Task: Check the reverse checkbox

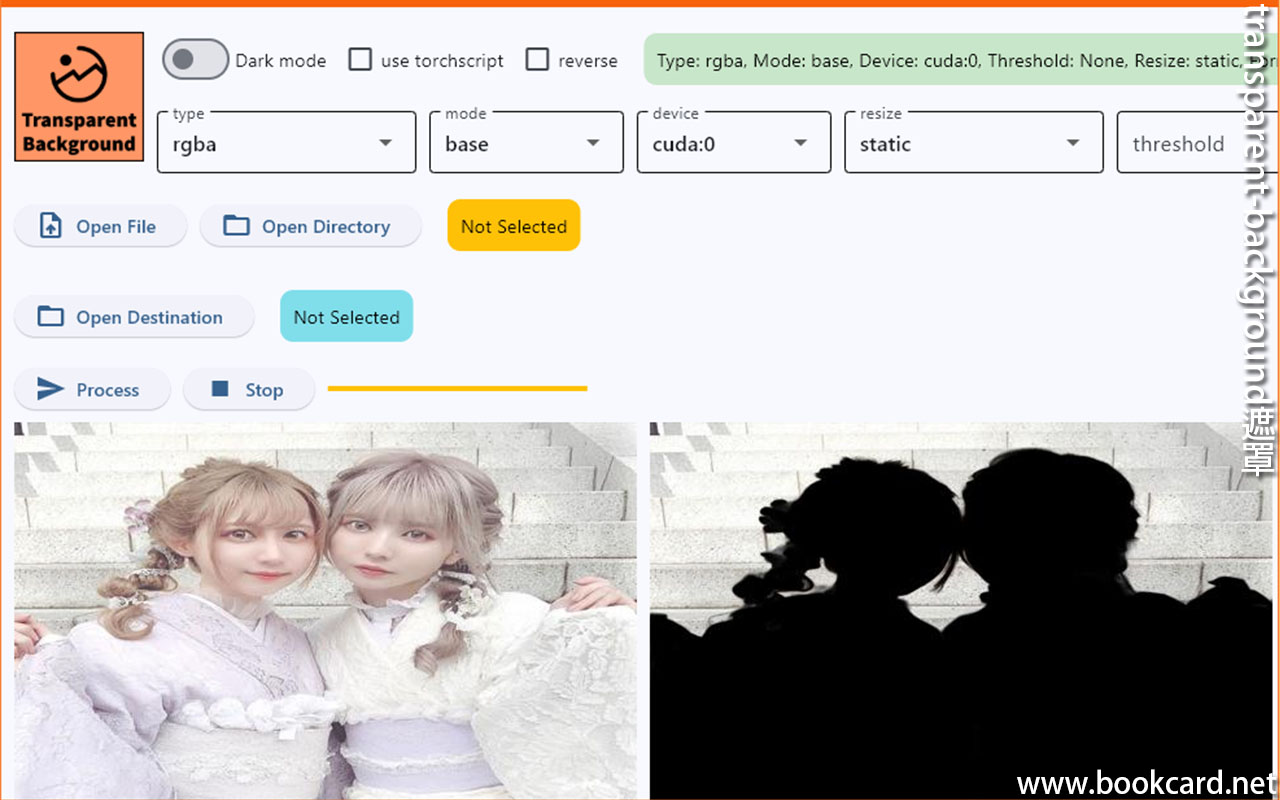Action: [537, 60]
